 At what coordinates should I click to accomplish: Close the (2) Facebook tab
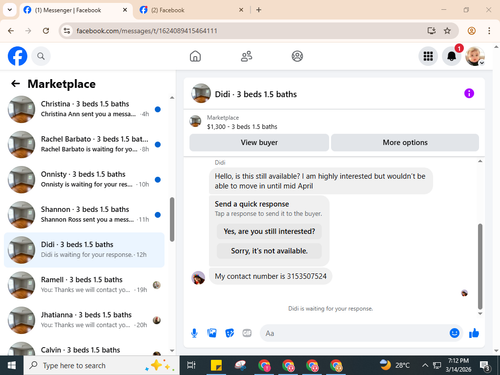click(x=241, y=10)
